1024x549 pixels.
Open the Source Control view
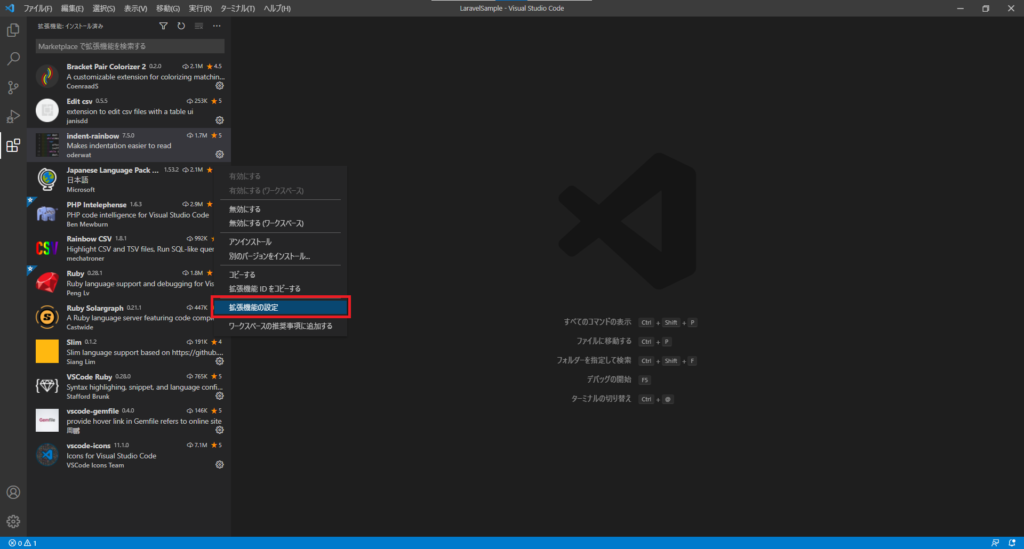[13, 88]
